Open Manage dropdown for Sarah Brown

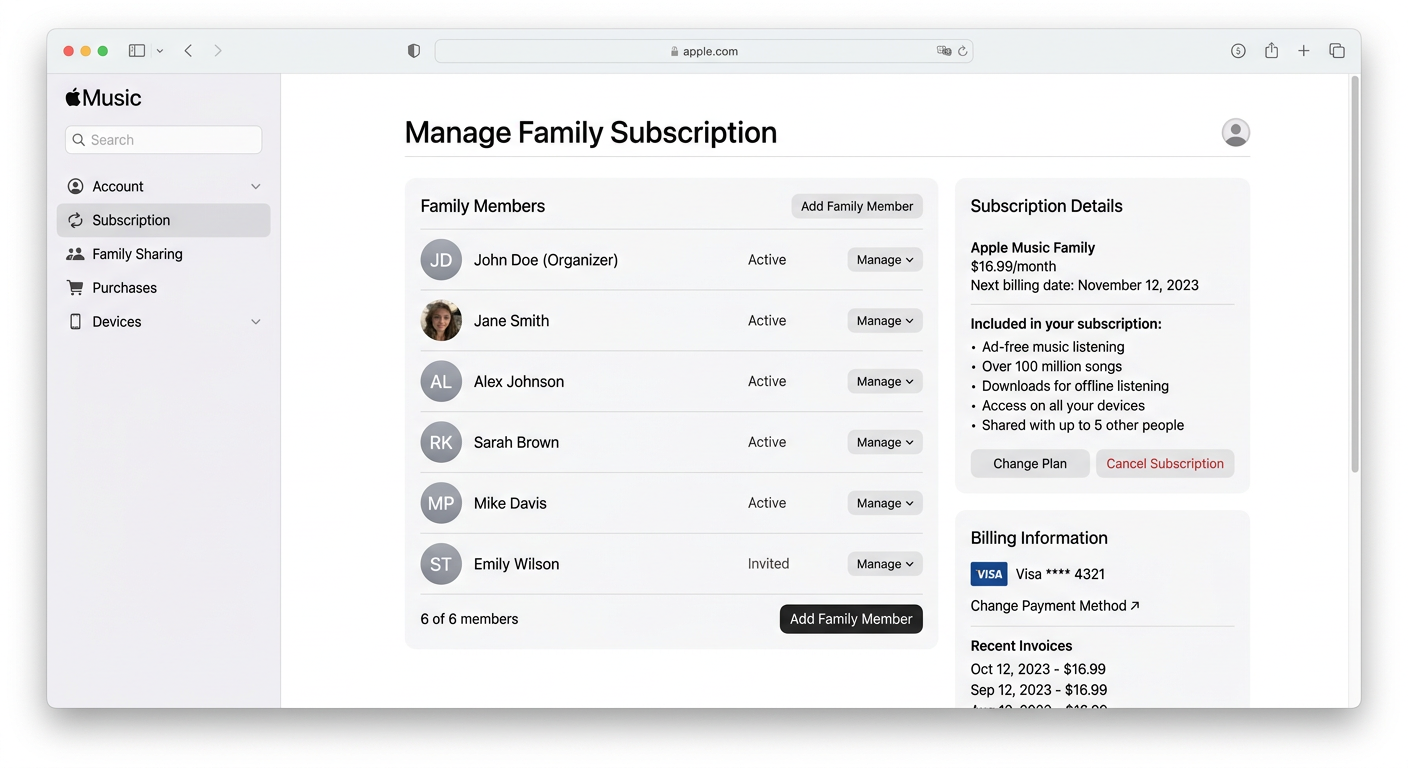885,443
